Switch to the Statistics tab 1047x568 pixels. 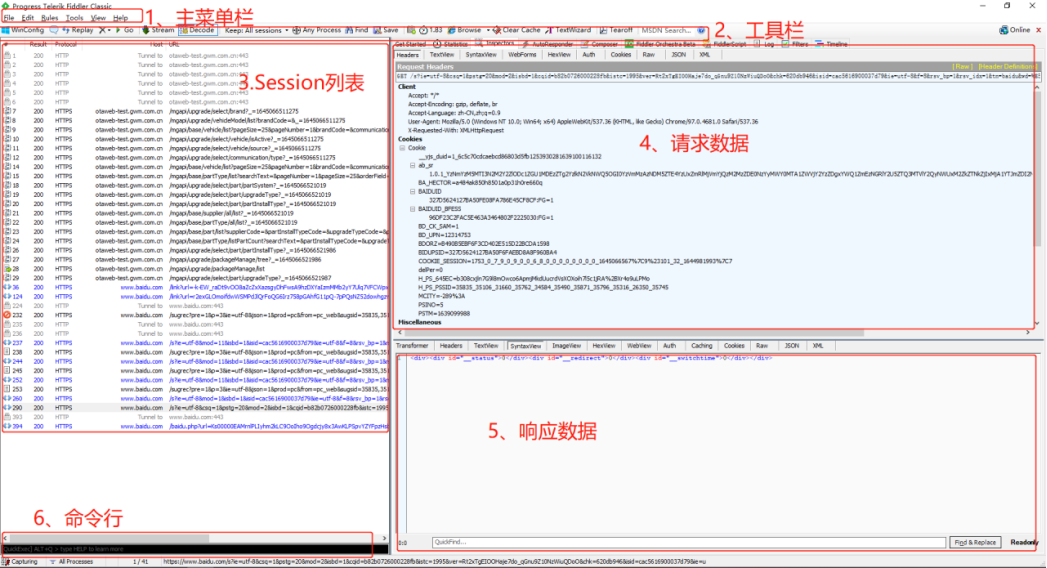(x=451, y=44)
